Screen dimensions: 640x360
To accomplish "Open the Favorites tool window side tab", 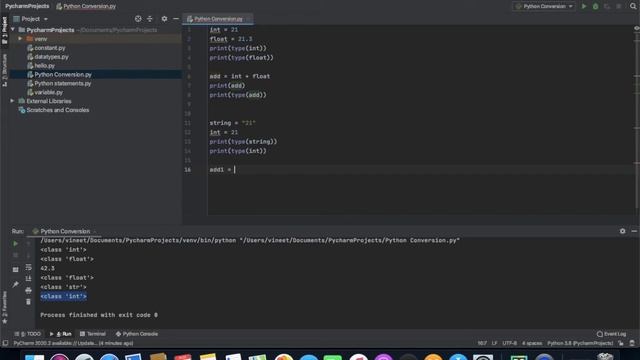I will (4, 307).
